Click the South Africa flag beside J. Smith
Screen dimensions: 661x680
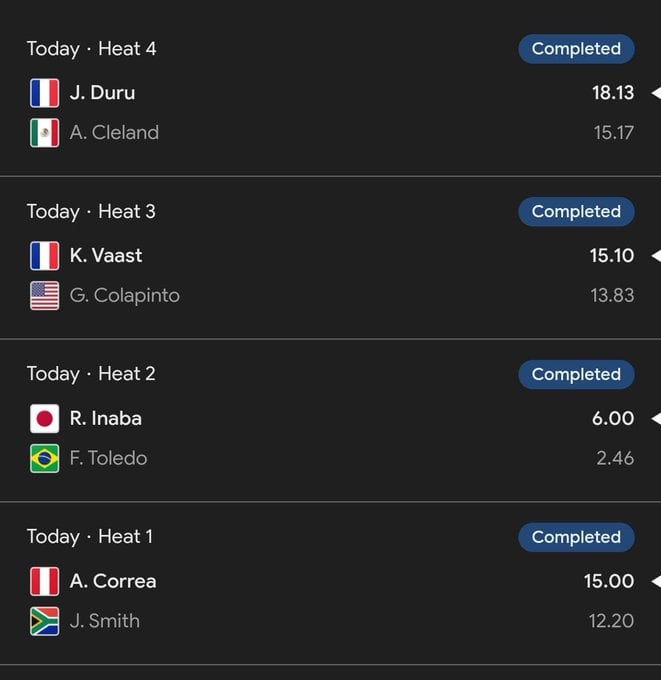(44, 621)
